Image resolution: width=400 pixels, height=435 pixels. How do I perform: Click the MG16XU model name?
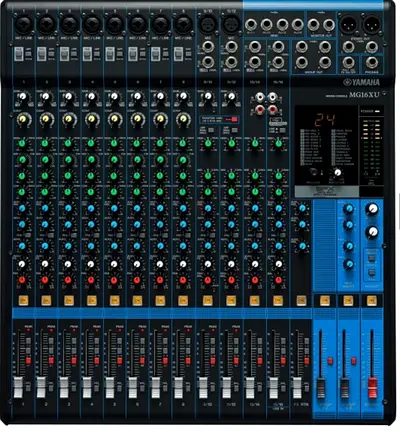[x=364, y=95]
